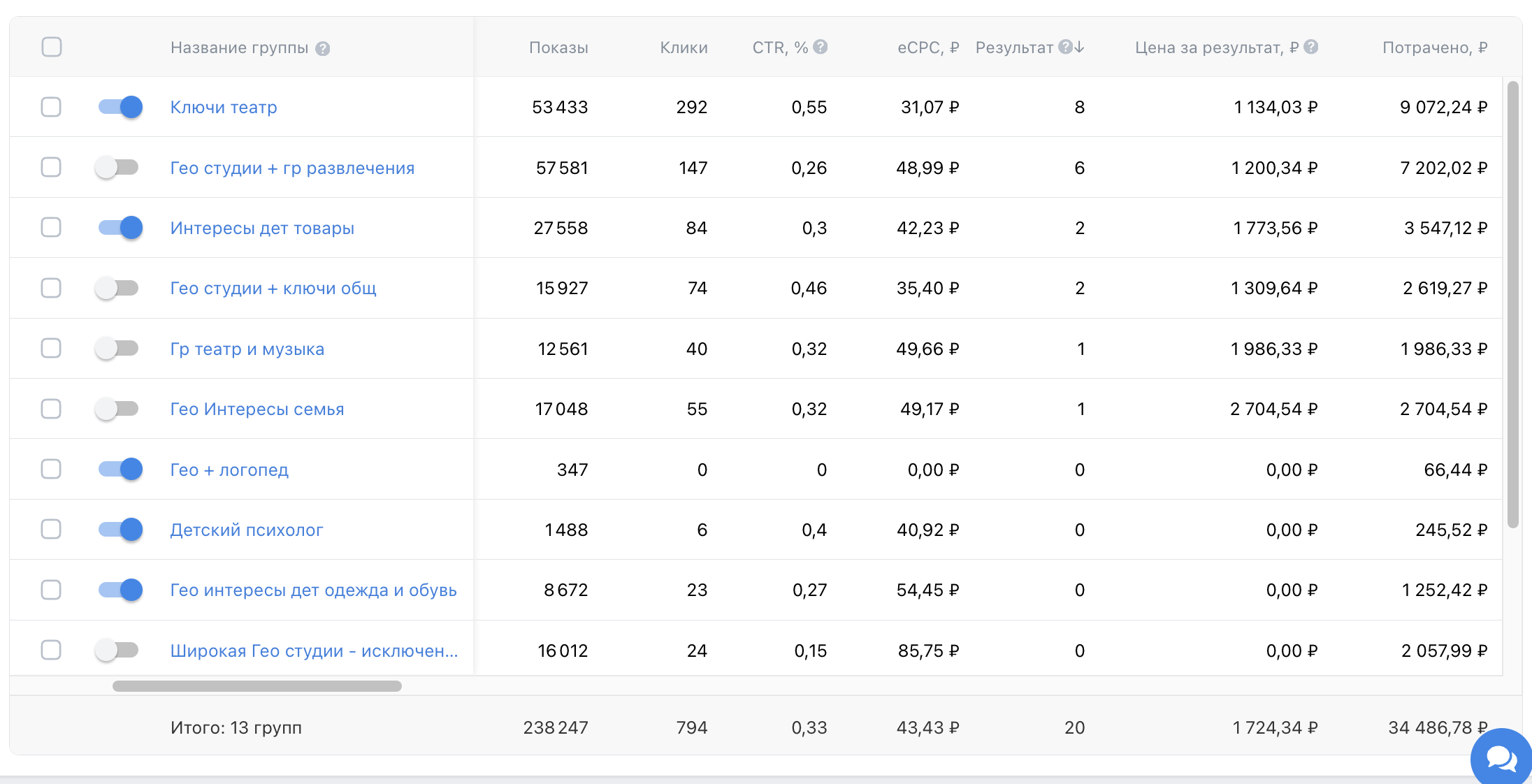
Task: Click help icon next to Название группы
Action: coord(322,48)
